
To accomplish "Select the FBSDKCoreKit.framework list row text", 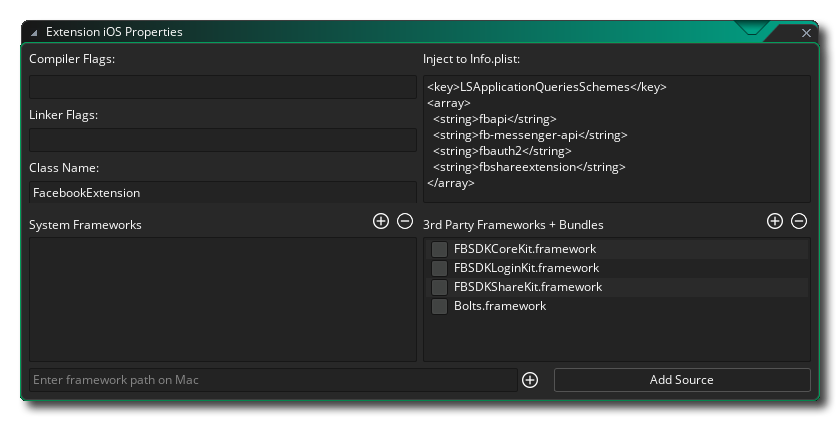I will click(x=525, y=249).
